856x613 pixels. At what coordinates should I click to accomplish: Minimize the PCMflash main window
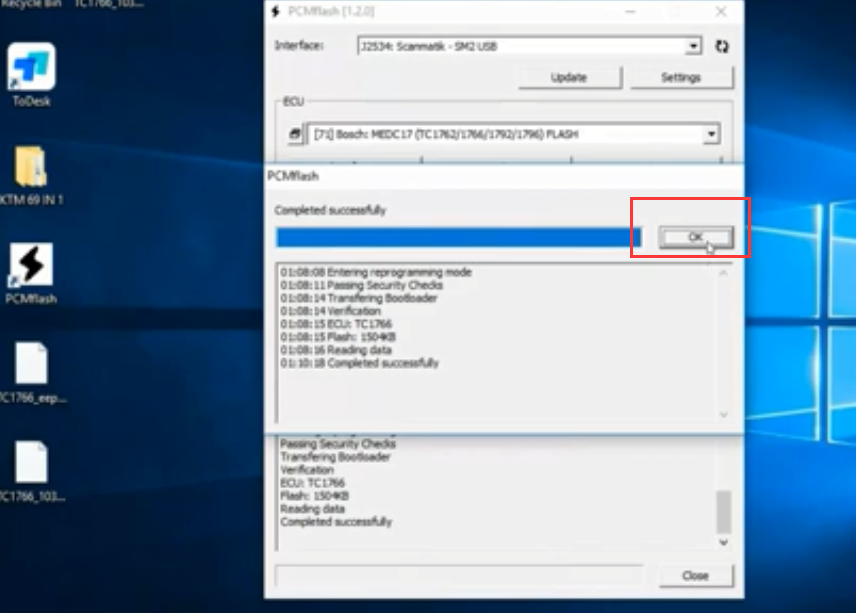630,11
